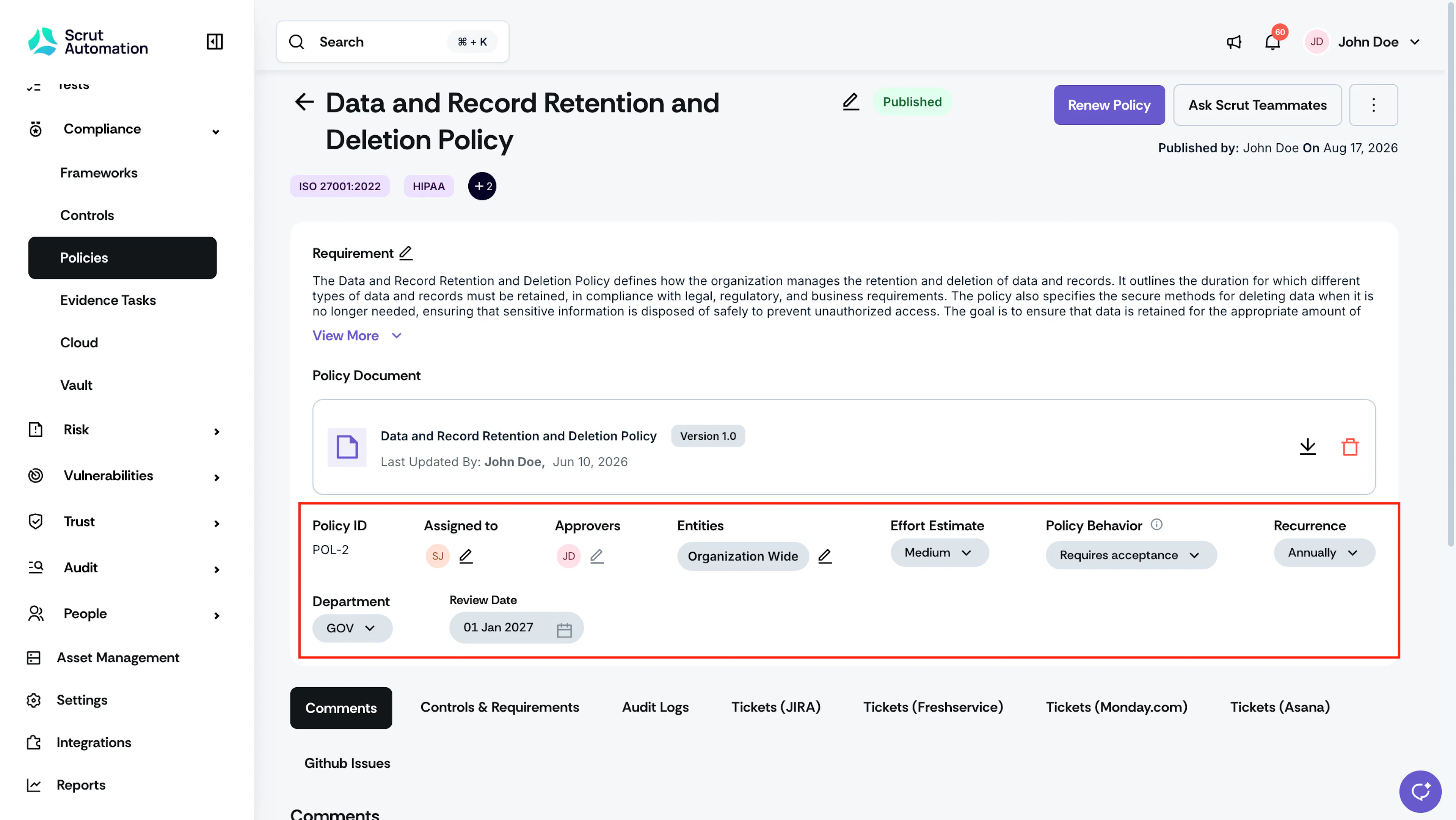Viewport: 1456px width, 820px height.
Task: Collapse the sidebar panel icon
Action: tap(215, 41)
